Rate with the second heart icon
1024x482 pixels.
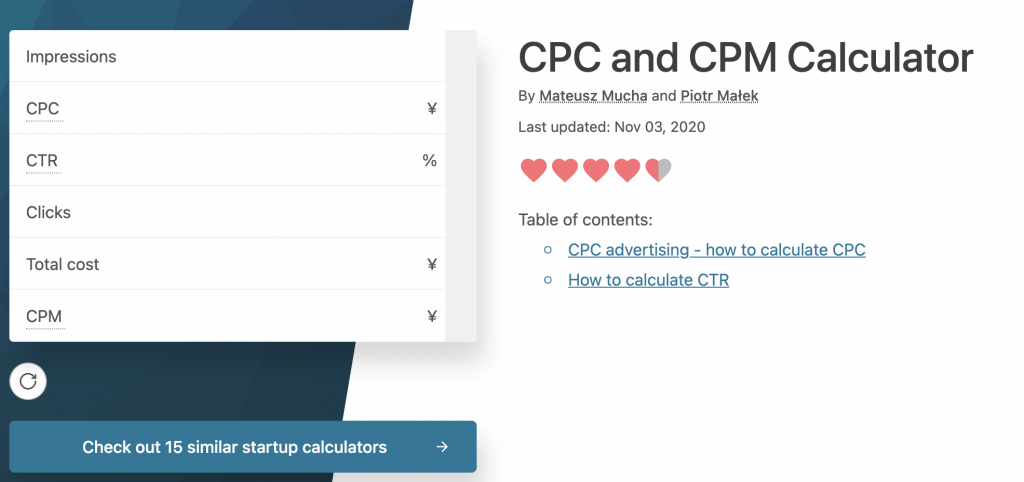(565, 170)
